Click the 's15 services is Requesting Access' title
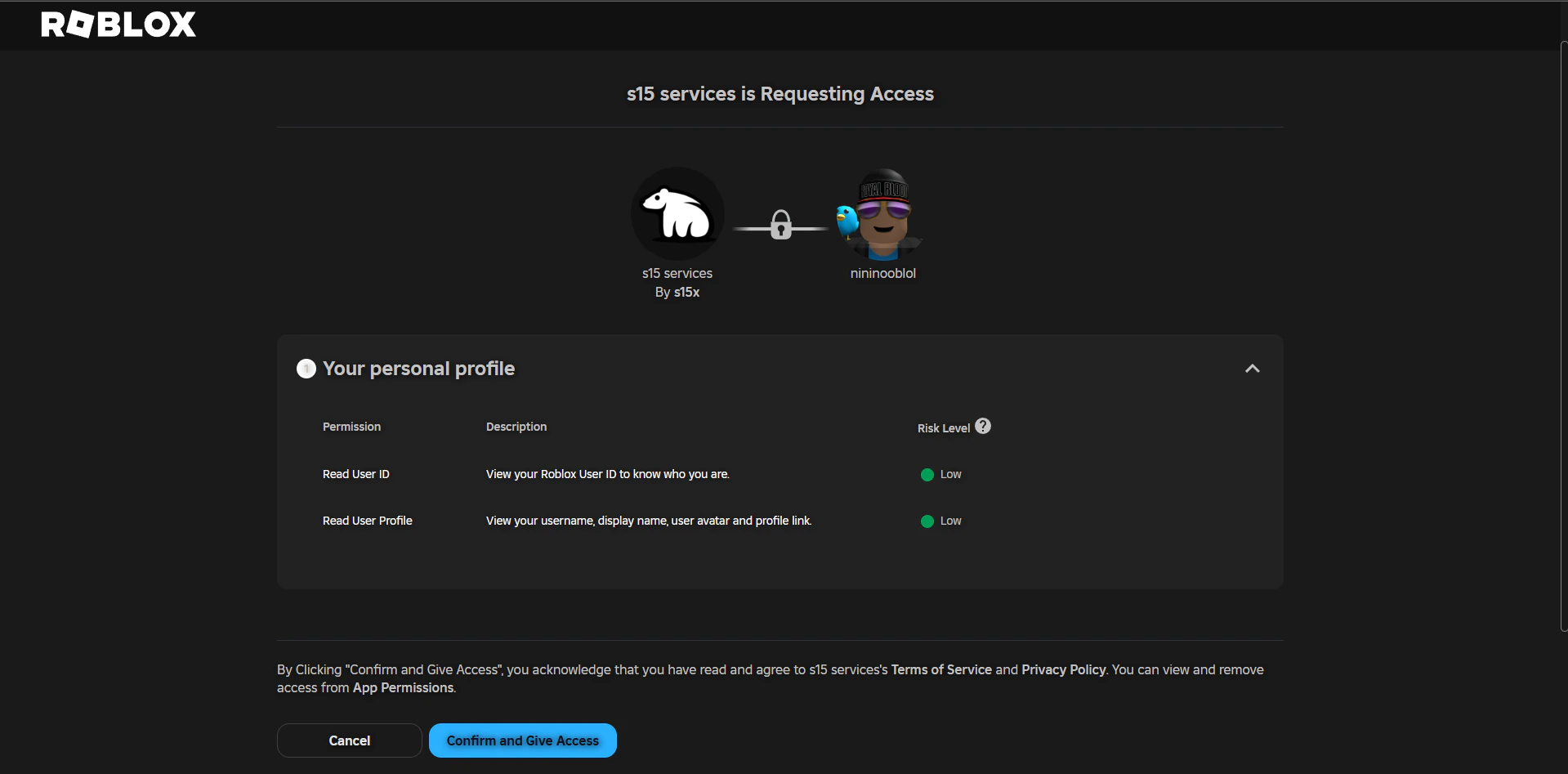 coord(780,94)
